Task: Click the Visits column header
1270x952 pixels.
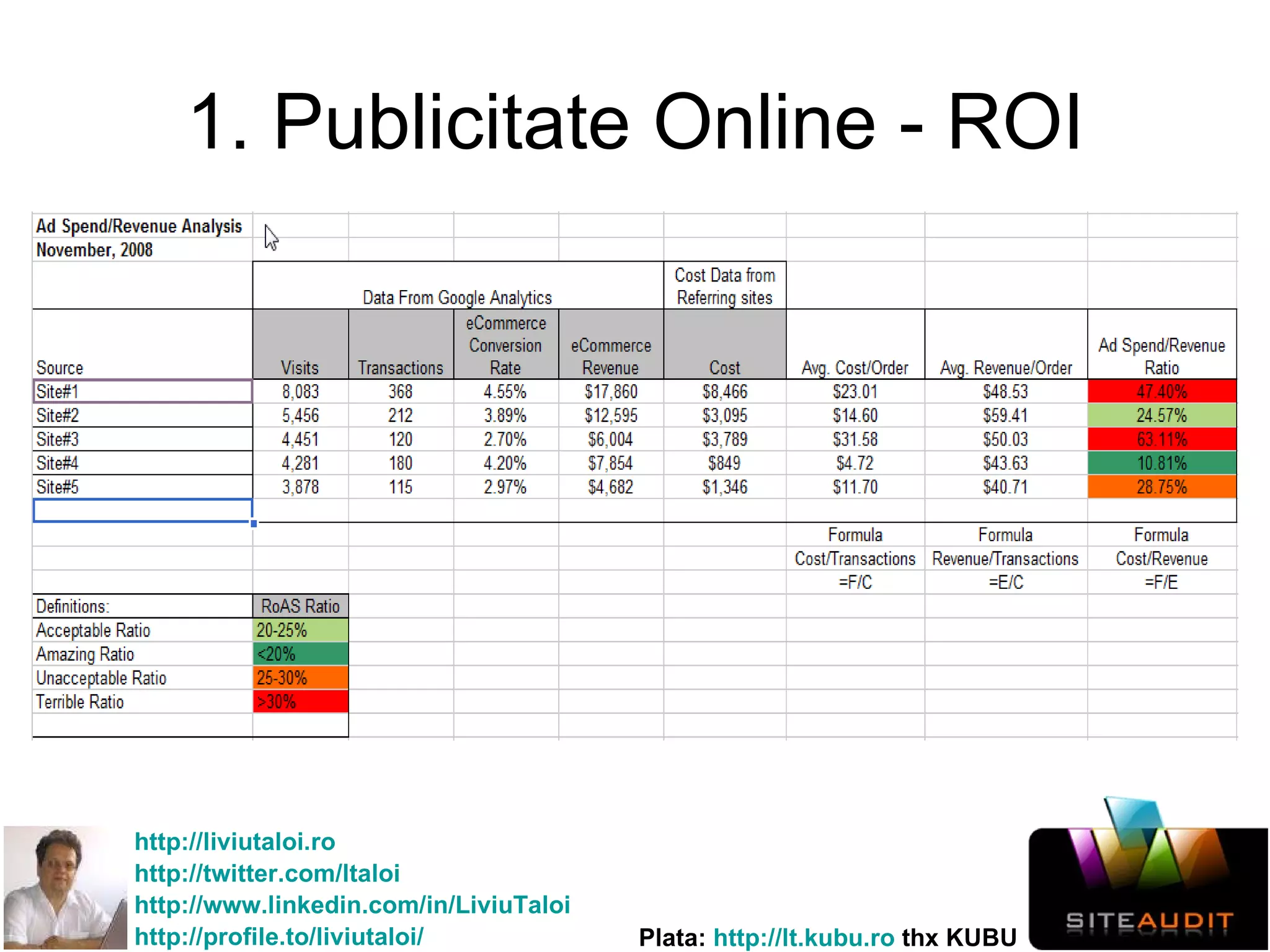Action: pyautogui.click(x=300, y=345)
